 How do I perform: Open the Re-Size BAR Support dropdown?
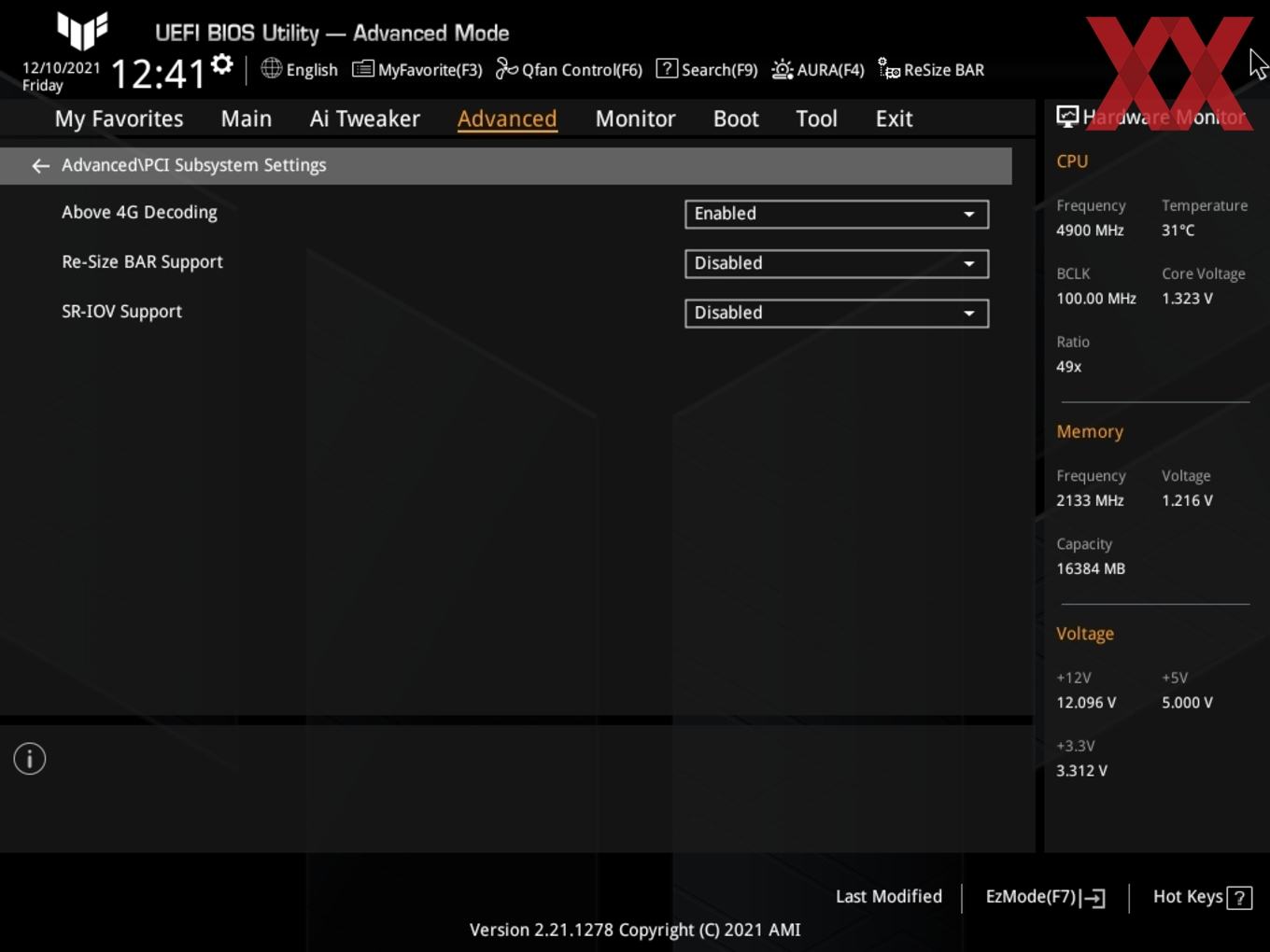point(837,263)
